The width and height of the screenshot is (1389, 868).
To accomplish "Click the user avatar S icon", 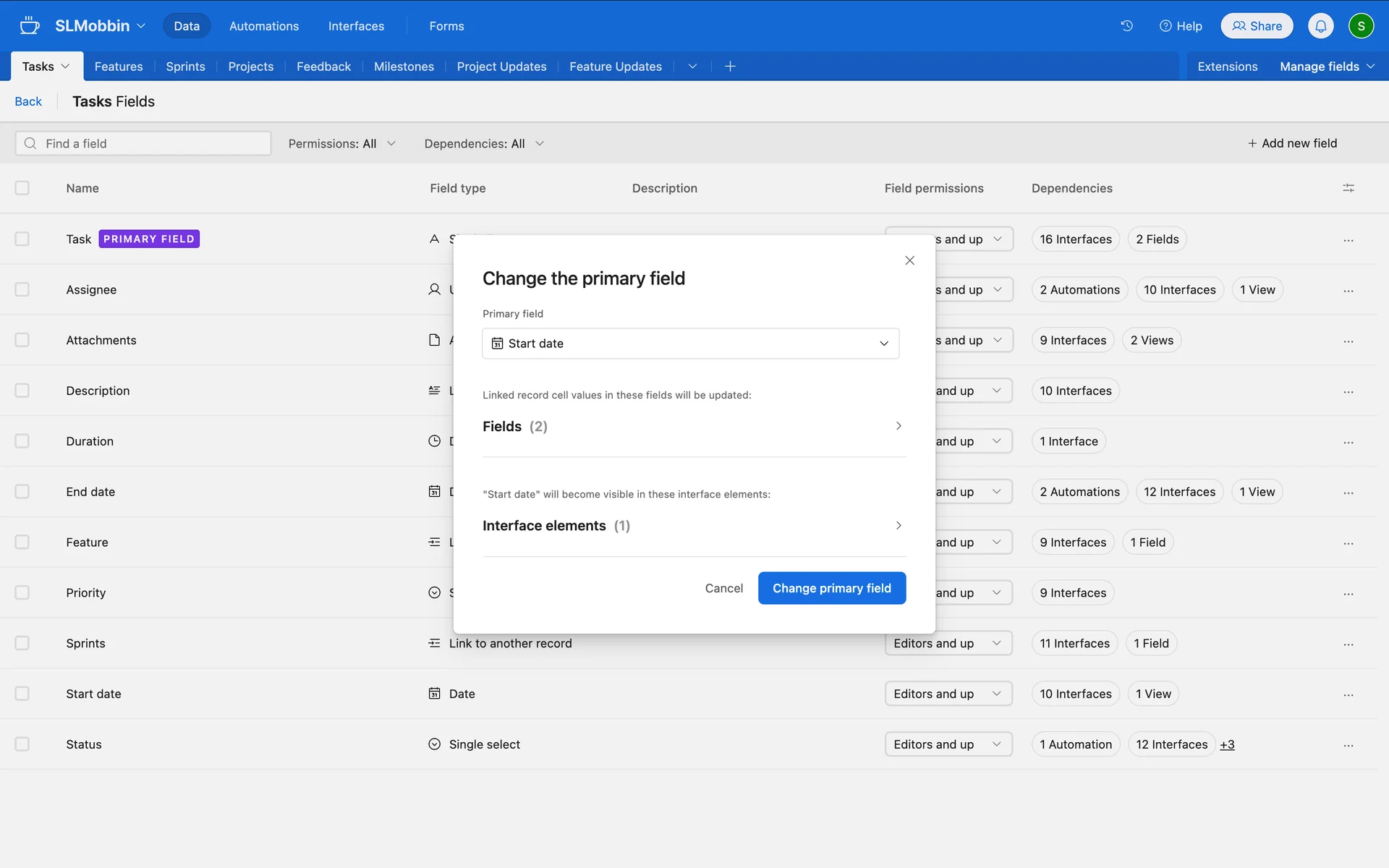I will [1361, 26].
